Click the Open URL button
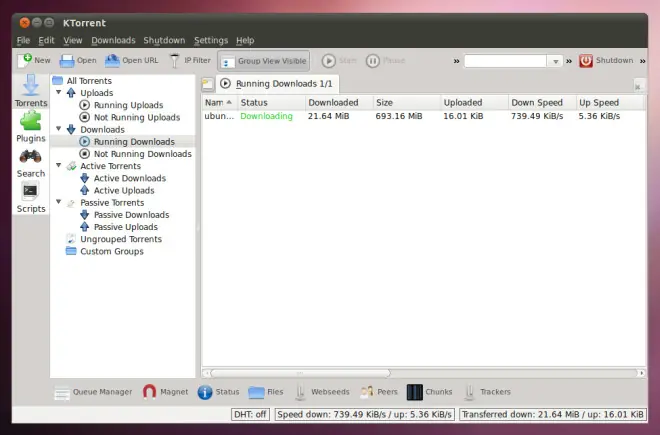Viewport: 660px width, 435px height. (x=131, y=61)
